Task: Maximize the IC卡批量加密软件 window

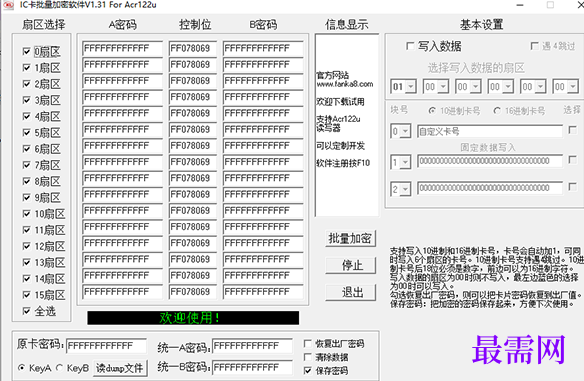Action: tap(550, 5)
